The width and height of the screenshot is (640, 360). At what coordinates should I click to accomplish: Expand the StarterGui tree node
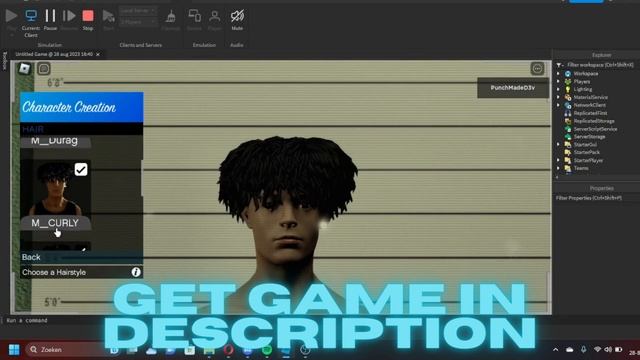558,144
